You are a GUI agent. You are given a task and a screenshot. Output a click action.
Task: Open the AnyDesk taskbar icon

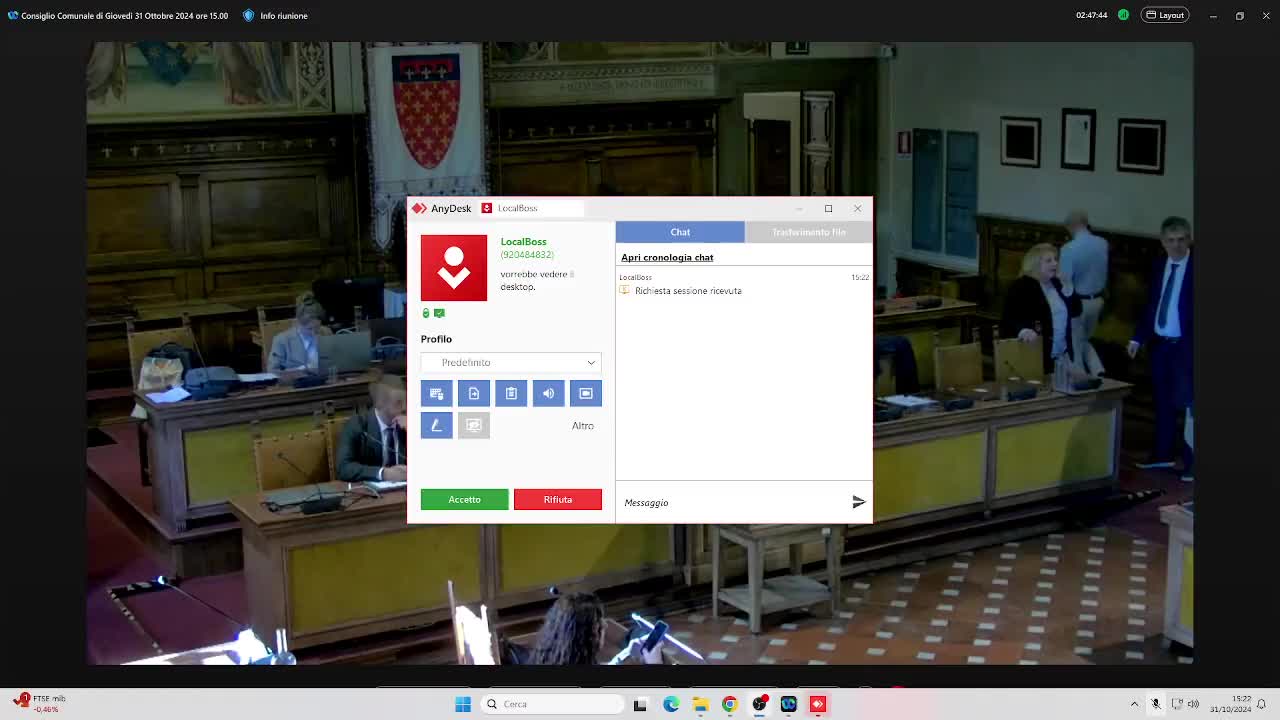coord(818,704)
